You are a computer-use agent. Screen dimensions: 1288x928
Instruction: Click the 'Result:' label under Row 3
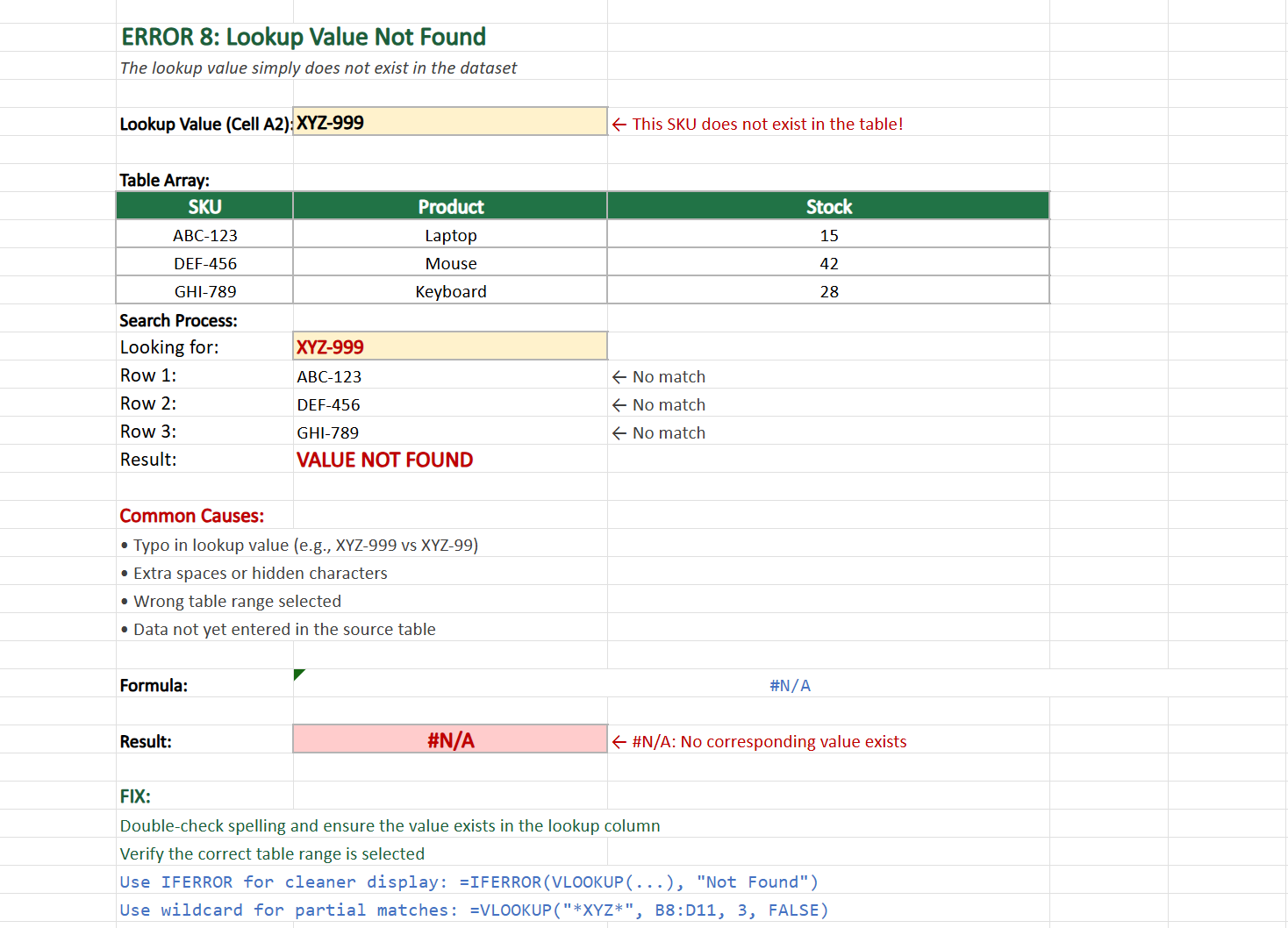[148, 460]
